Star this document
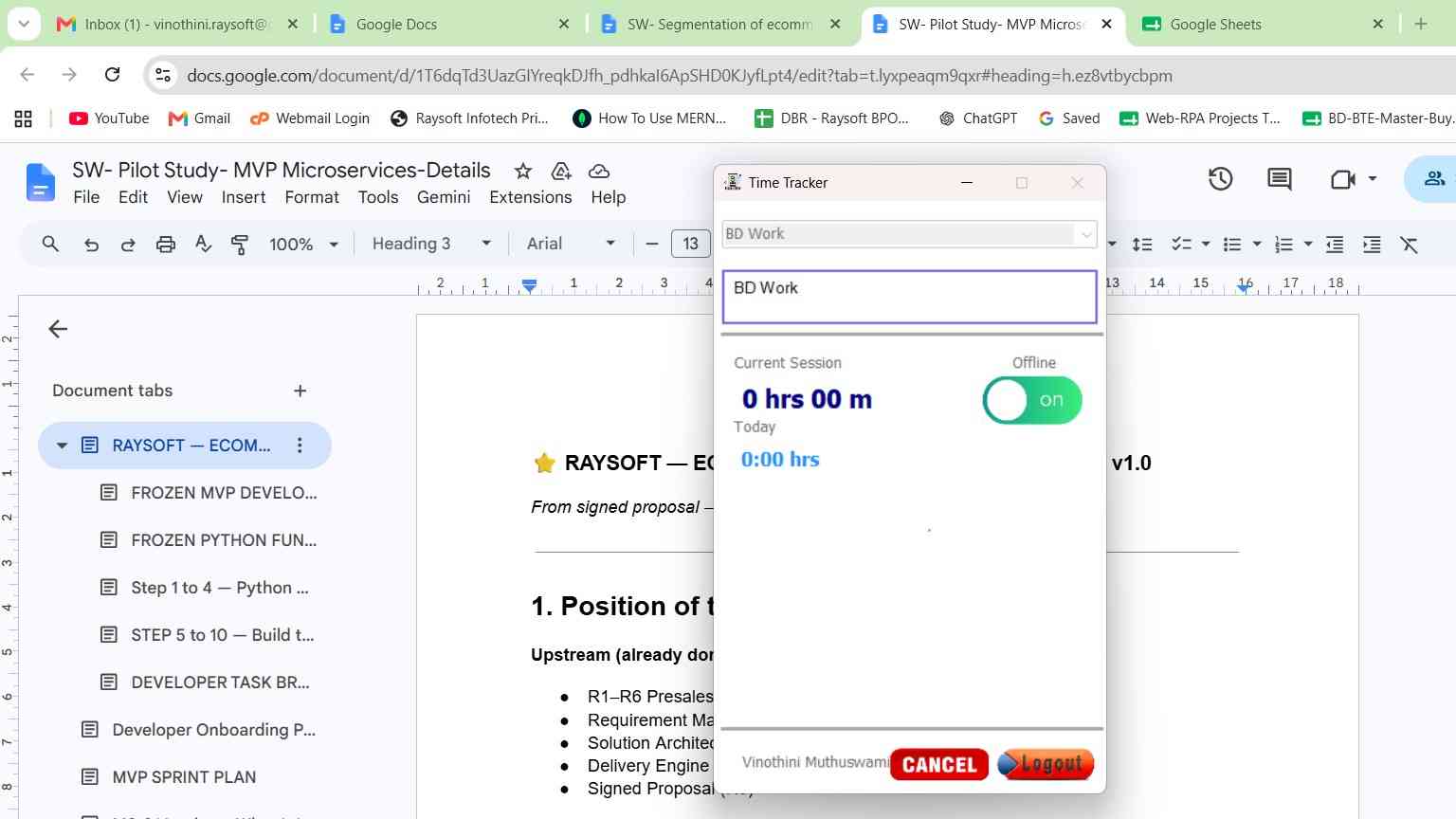The height and width of the screenshot is (819, 1456). click(522, 171)
